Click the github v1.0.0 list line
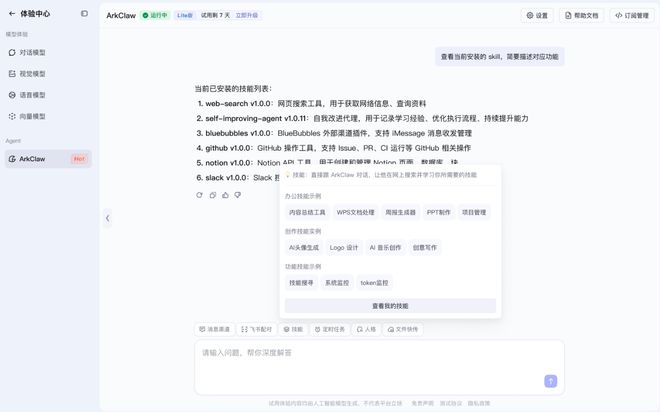Viewport: 660px width, 412px height. point(333,148)
